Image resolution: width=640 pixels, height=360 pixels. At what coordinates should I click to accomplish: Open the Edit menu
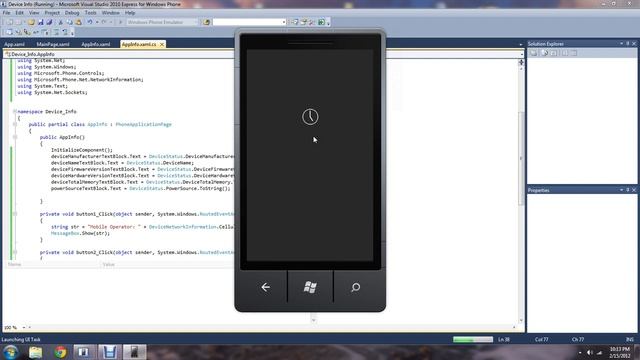(19, 13)
